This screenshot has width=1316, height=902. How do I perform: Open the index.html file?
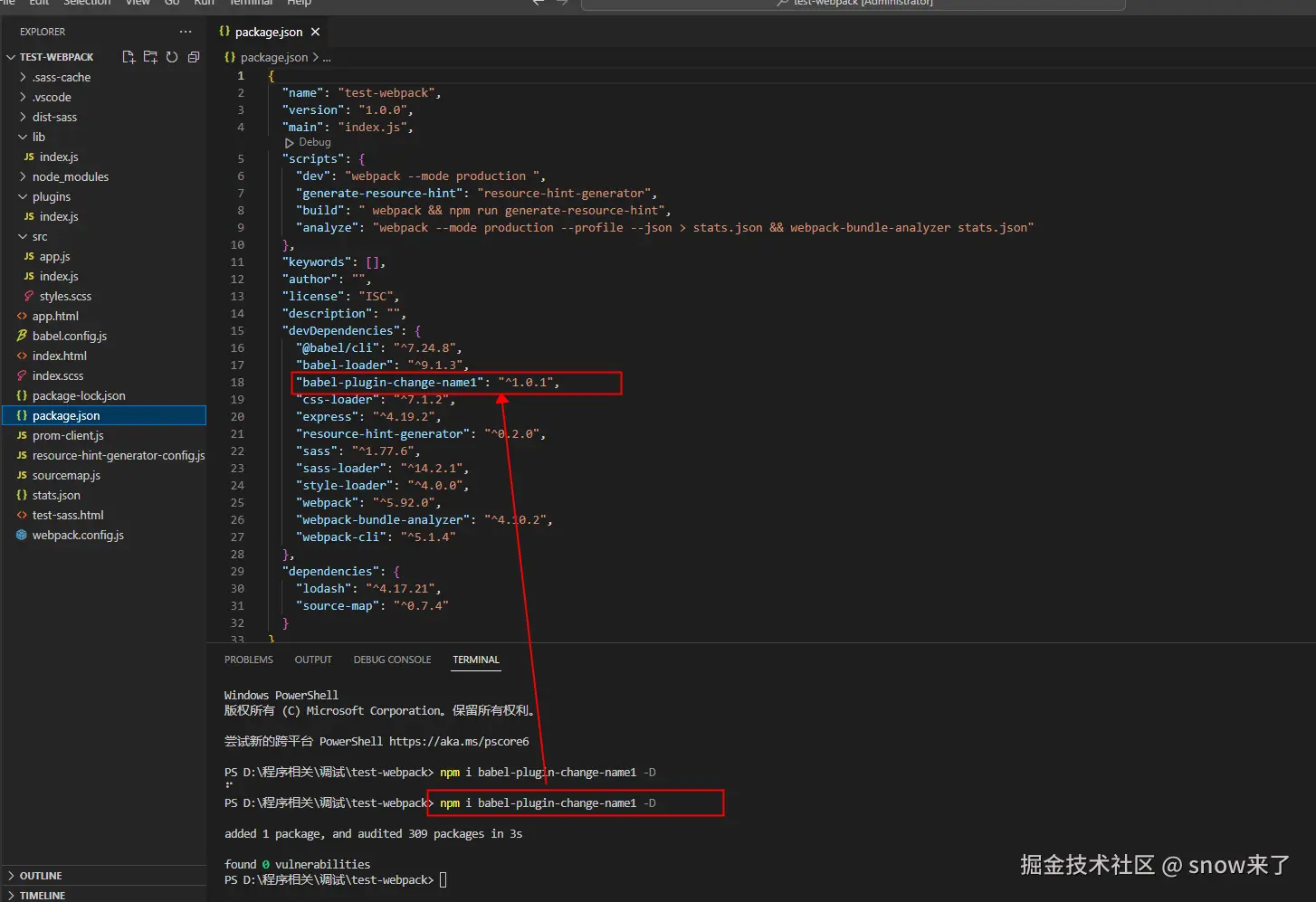pyautogui.click(x=60, y=356)
